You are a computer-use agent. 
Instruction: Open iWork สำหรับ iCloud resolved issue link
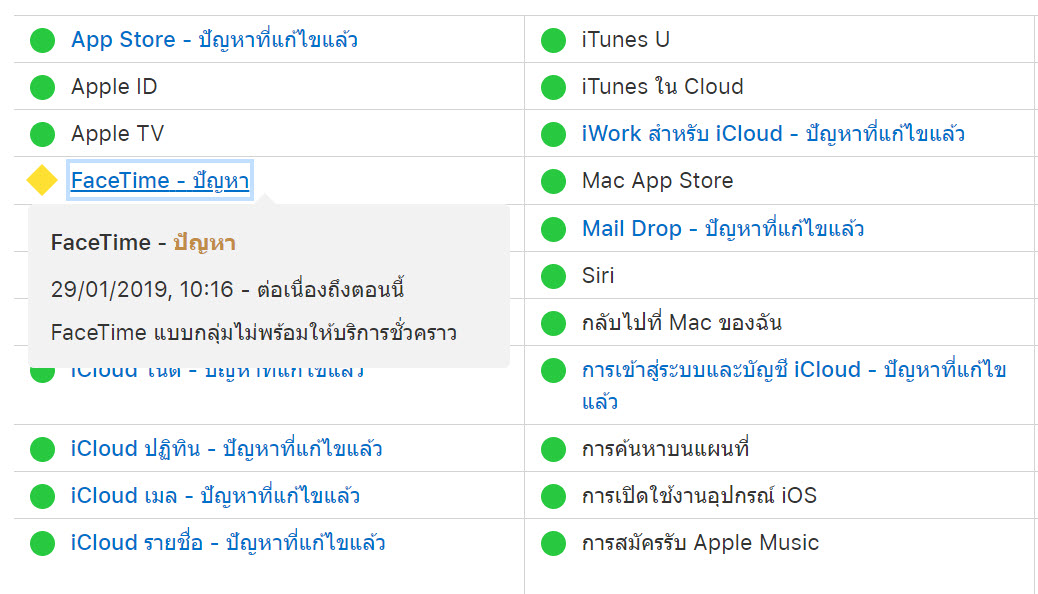click(772, 134)
